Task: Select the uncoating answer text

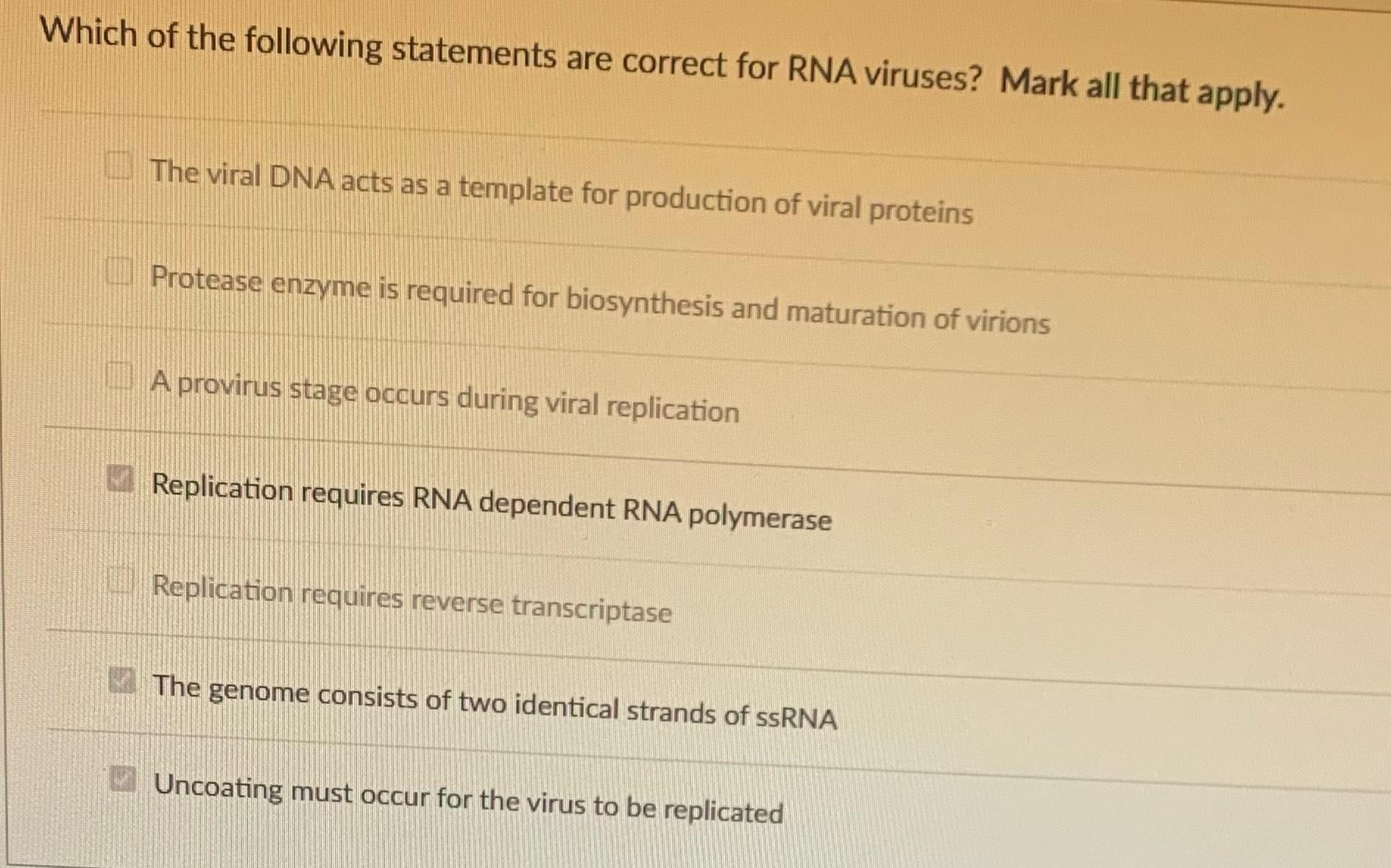Action: click(x=469, y=794)
